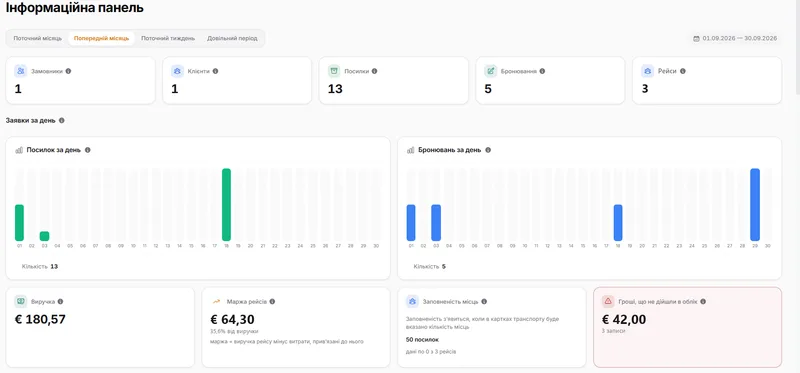
Task: Click the Клієнти card icon
Action: [177, 71]
